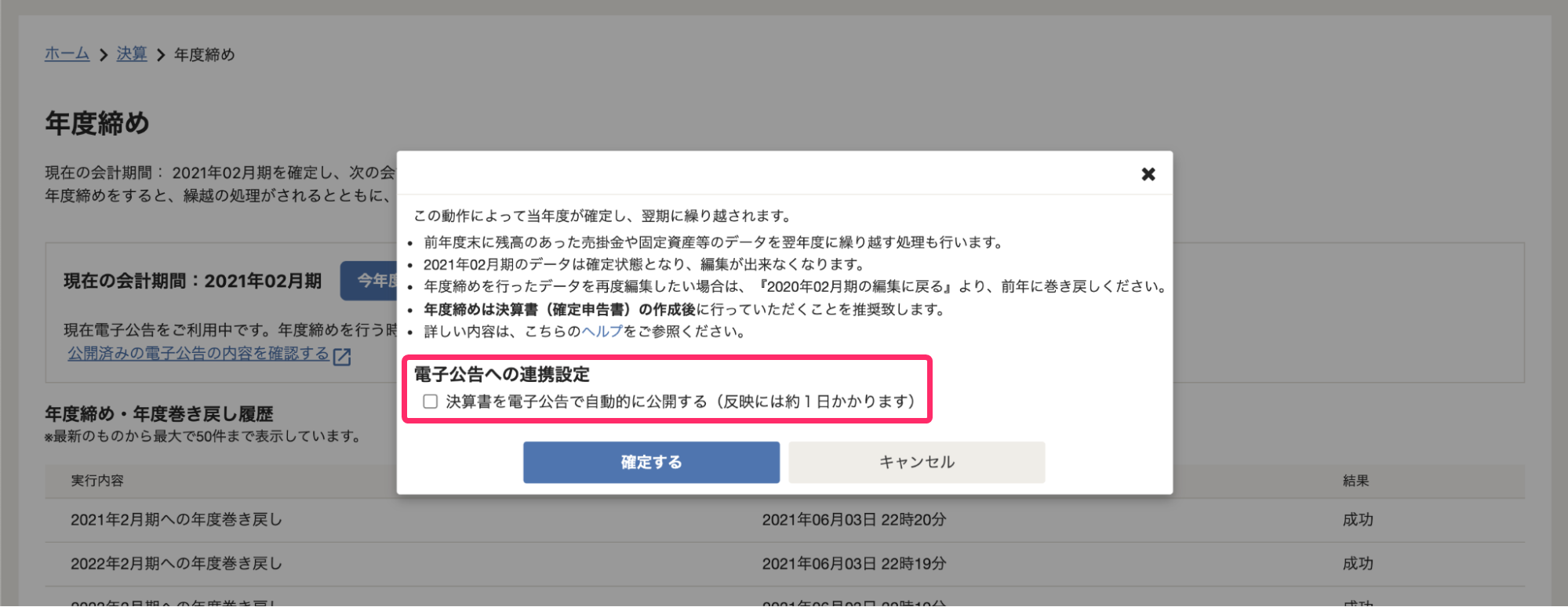Image resolution: width=1568 pixels, height=607 pixels.
Task: Click the 結果 column header
Action: pos(1355,481)
